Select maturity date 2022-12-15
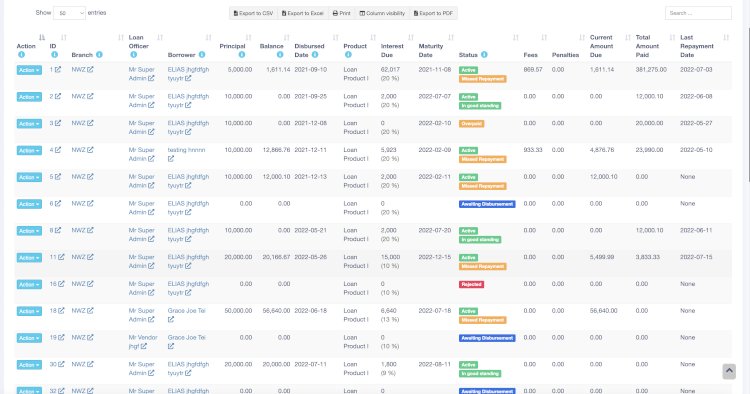The width and height of the screenshot is (750, 394). click(435, 257)
